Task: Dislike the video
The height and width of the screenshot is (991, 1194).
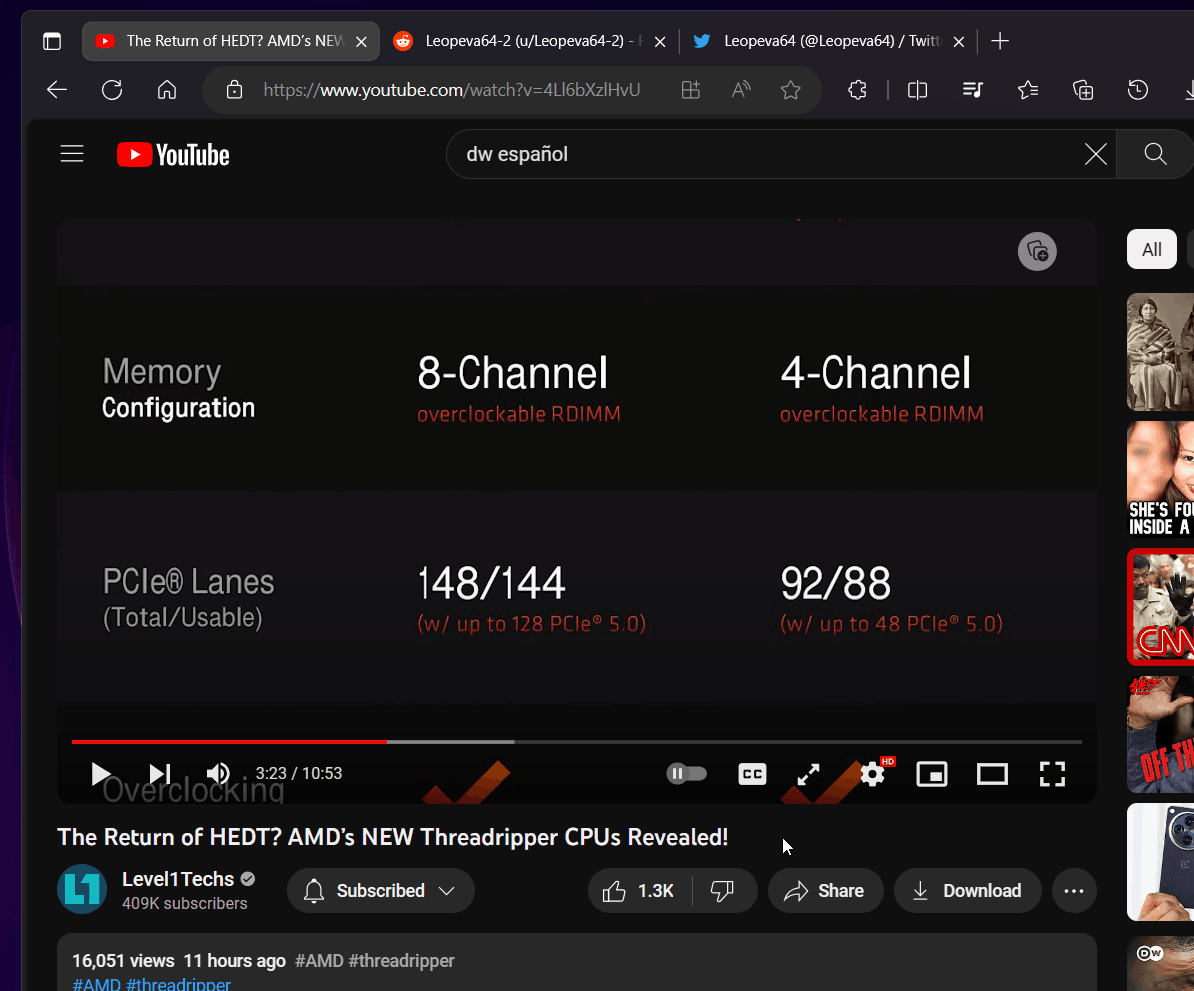Action: [723, 890]
